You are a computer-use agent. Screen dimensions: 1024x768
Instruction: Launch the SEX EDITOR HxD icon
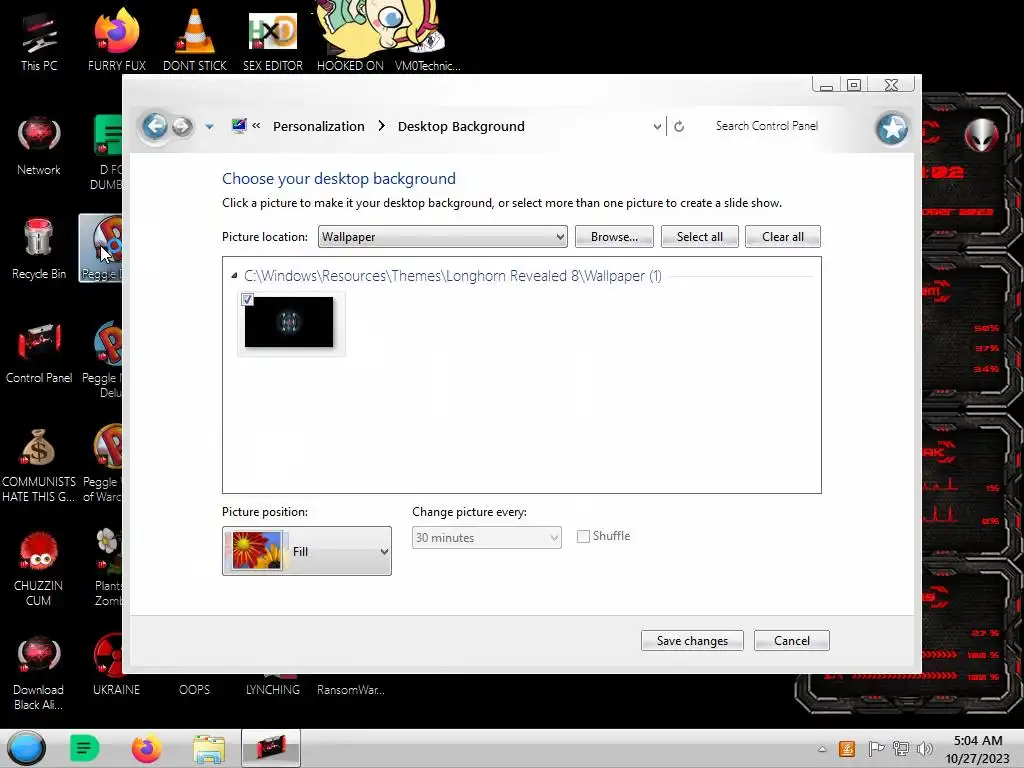(273, 40)
